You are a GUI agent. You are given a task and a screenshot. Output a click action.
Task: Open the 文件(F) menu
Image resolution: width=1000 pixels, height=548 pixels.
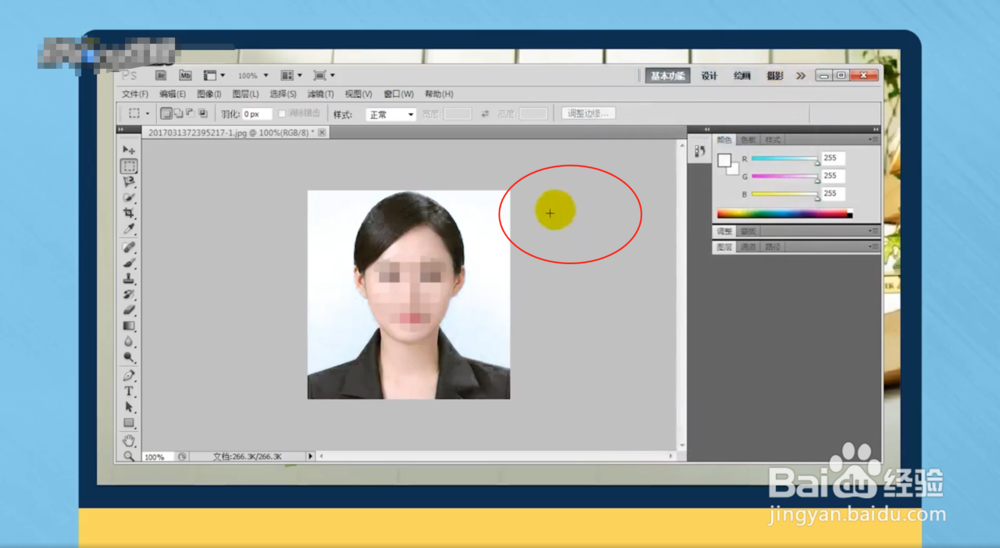click(x=135, y=94)
